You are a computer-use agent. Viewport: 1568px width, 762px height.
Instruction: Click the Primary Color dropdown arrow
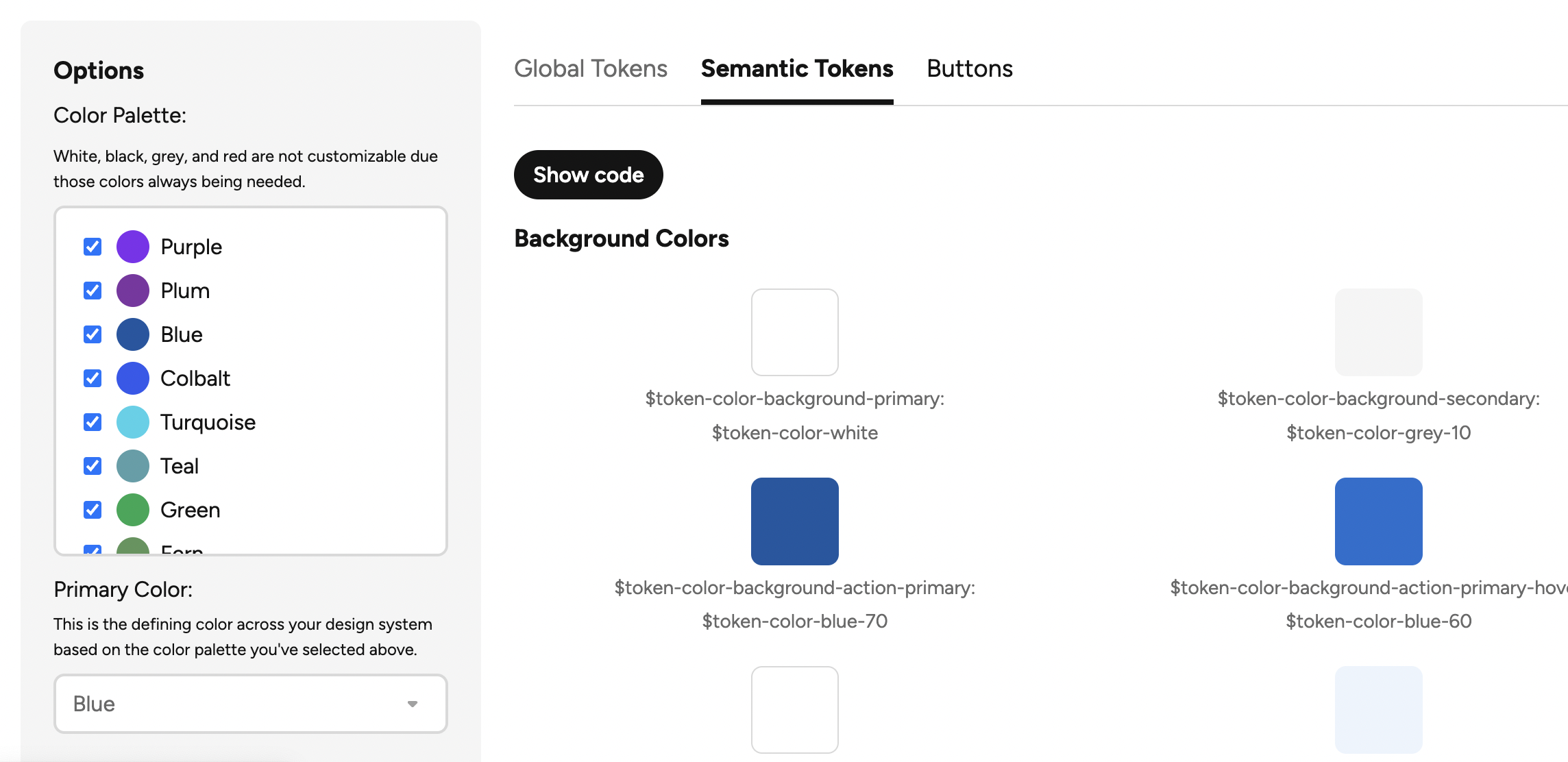pyautogui.click(x=413, y=704)
